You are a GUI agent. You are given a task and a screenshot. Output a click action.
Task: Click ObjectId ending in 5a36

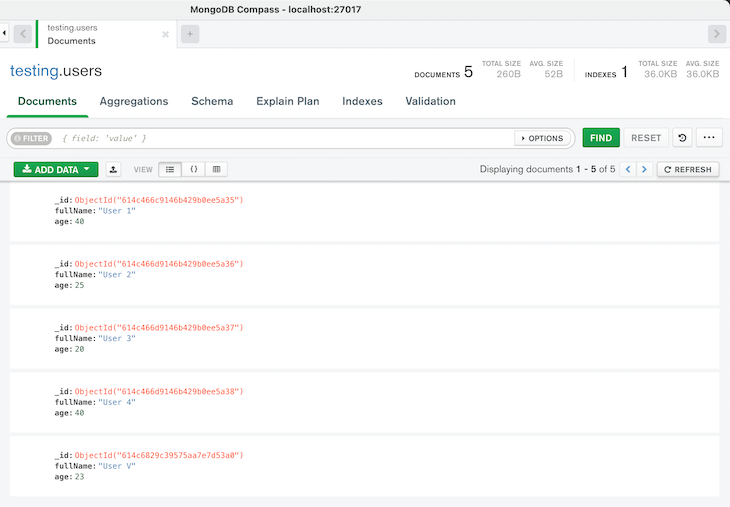point(159,264)
